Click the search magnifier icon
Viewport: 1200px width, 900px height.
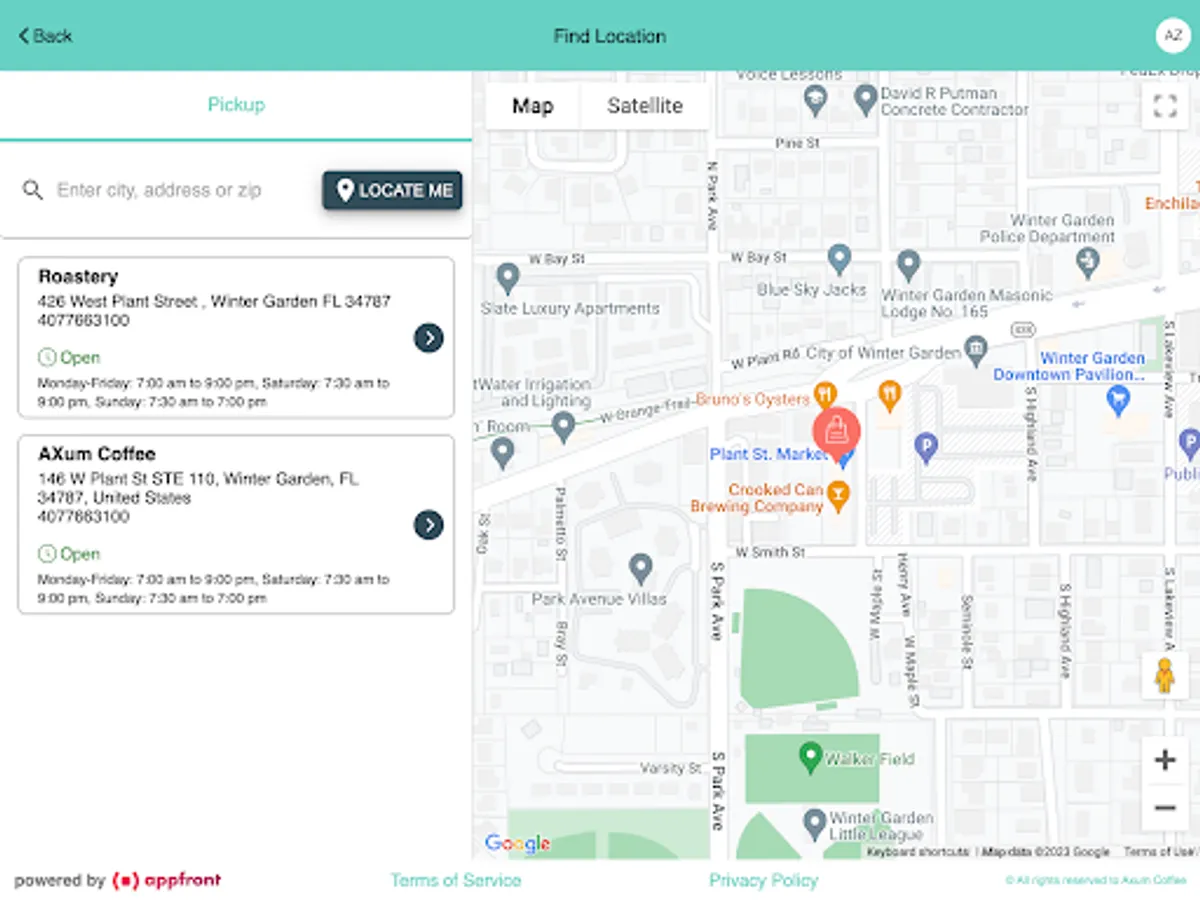33,190
